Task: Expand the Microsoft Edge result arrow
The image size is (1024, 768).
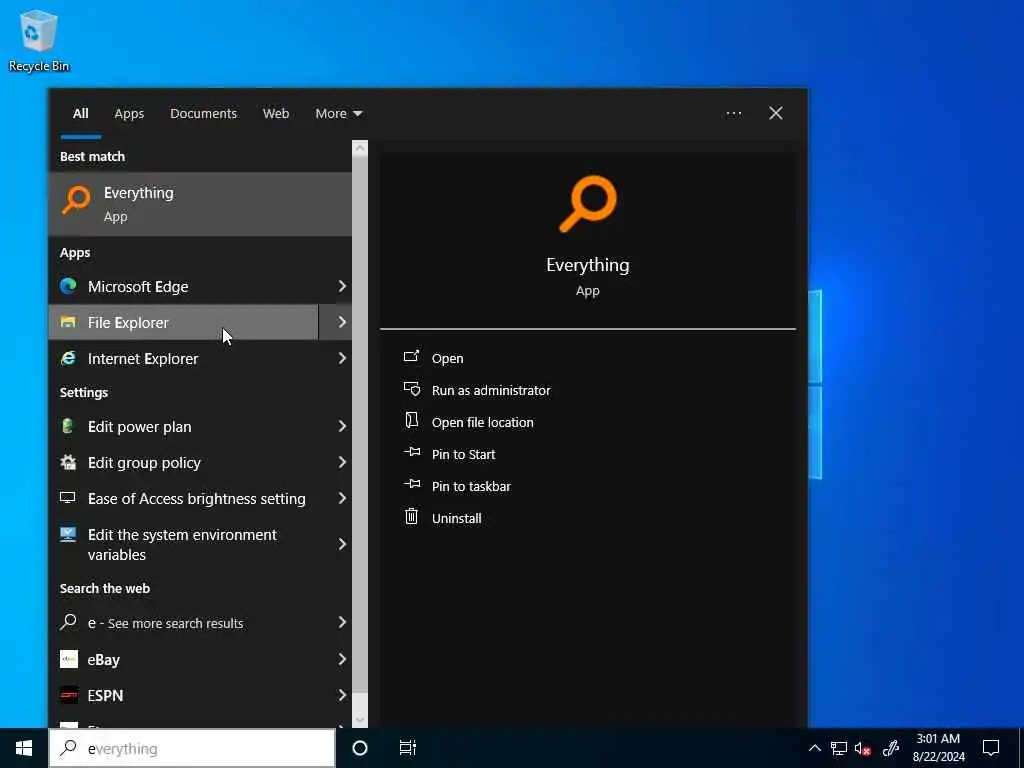Action: pyautogui.click(x=342, y=286)
